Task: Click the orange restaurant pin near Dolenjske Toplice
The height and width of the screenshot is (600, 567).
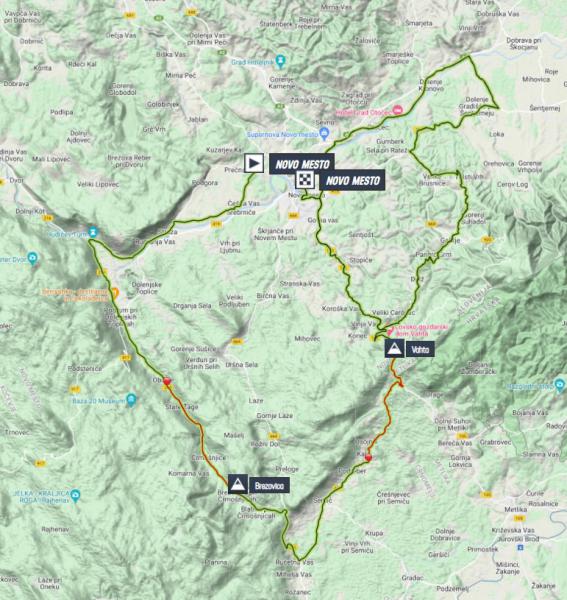Action: coord(114,293)
